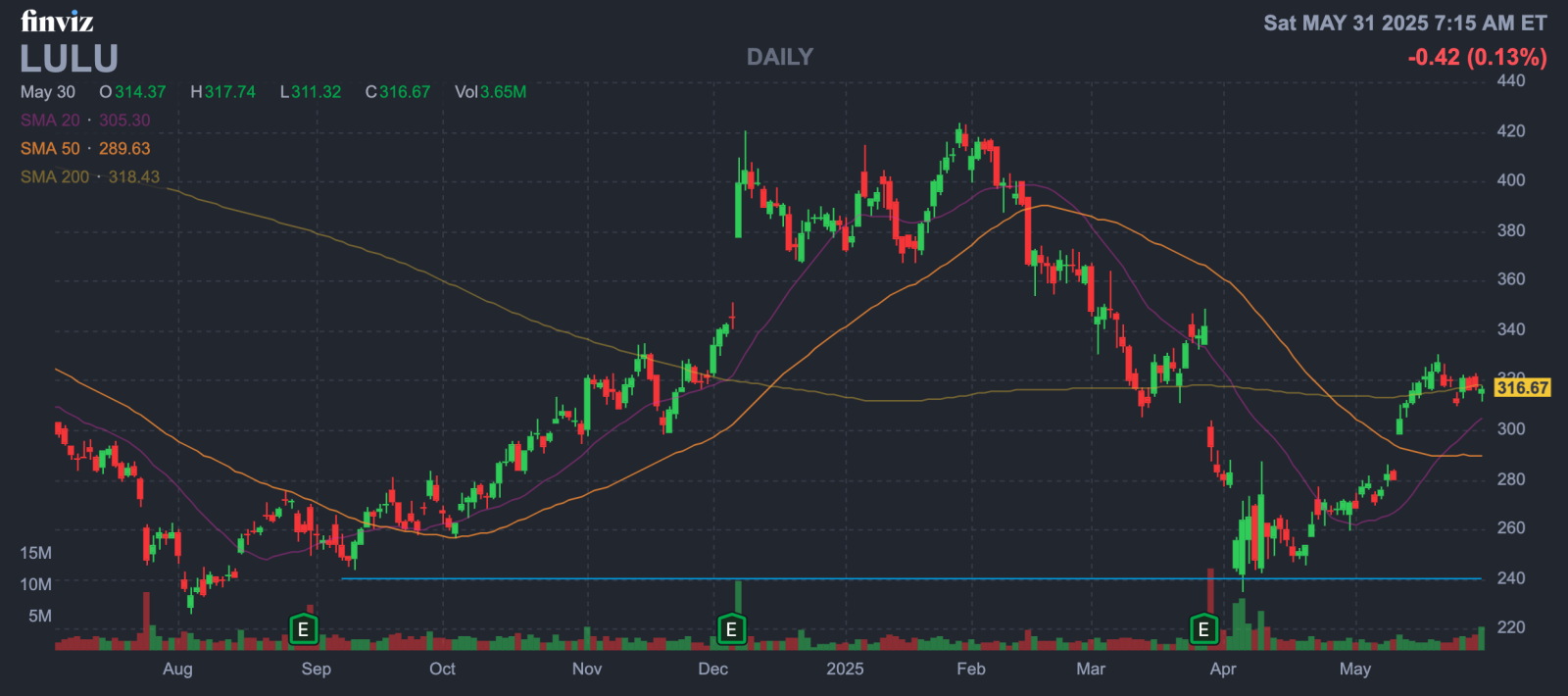Click the LULU ticker symbol
The height and width of the screenshot is (696, 1568).
click(70, 59)
